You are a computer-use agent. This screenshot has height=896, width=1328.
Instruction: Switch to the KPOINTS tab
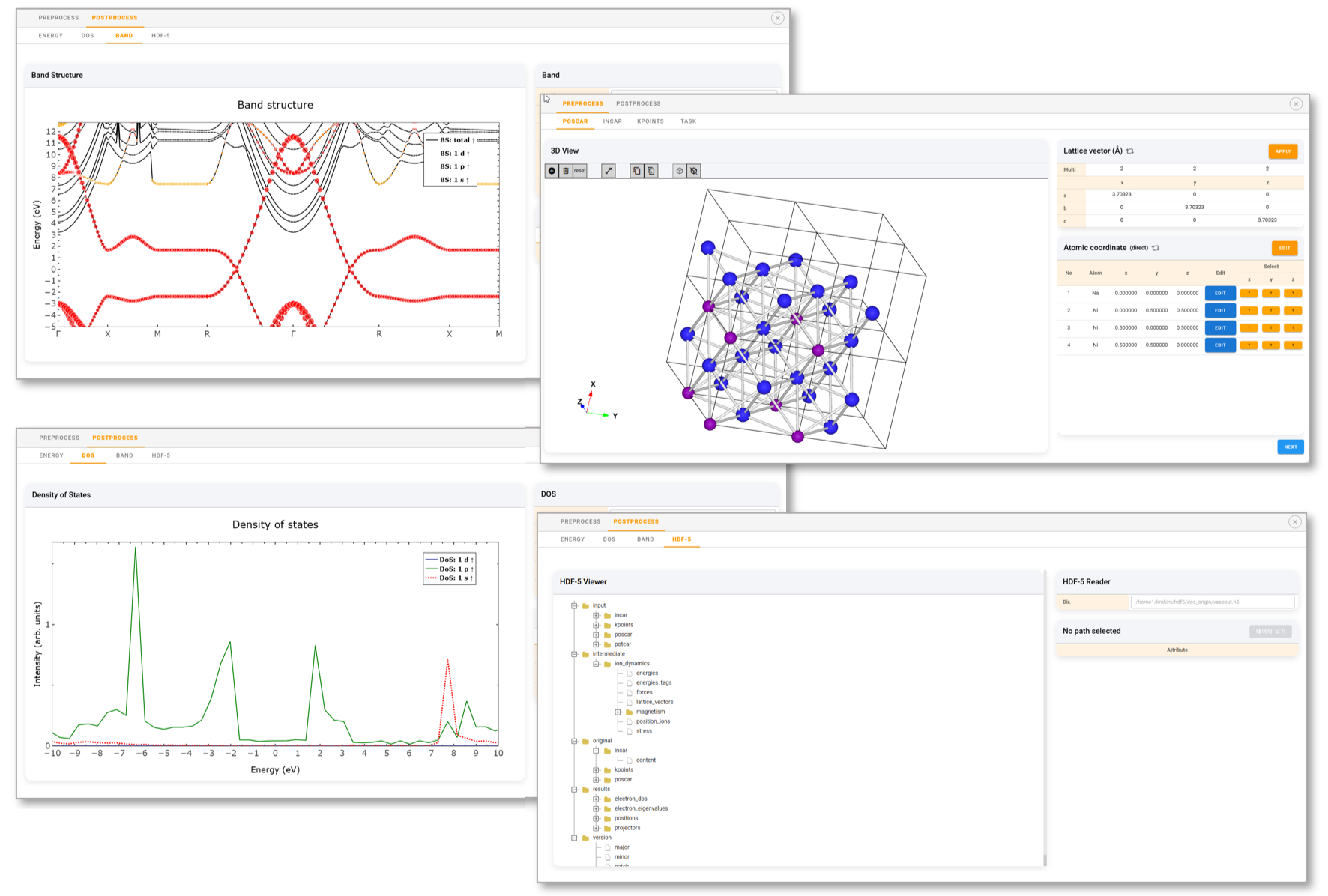650,121
